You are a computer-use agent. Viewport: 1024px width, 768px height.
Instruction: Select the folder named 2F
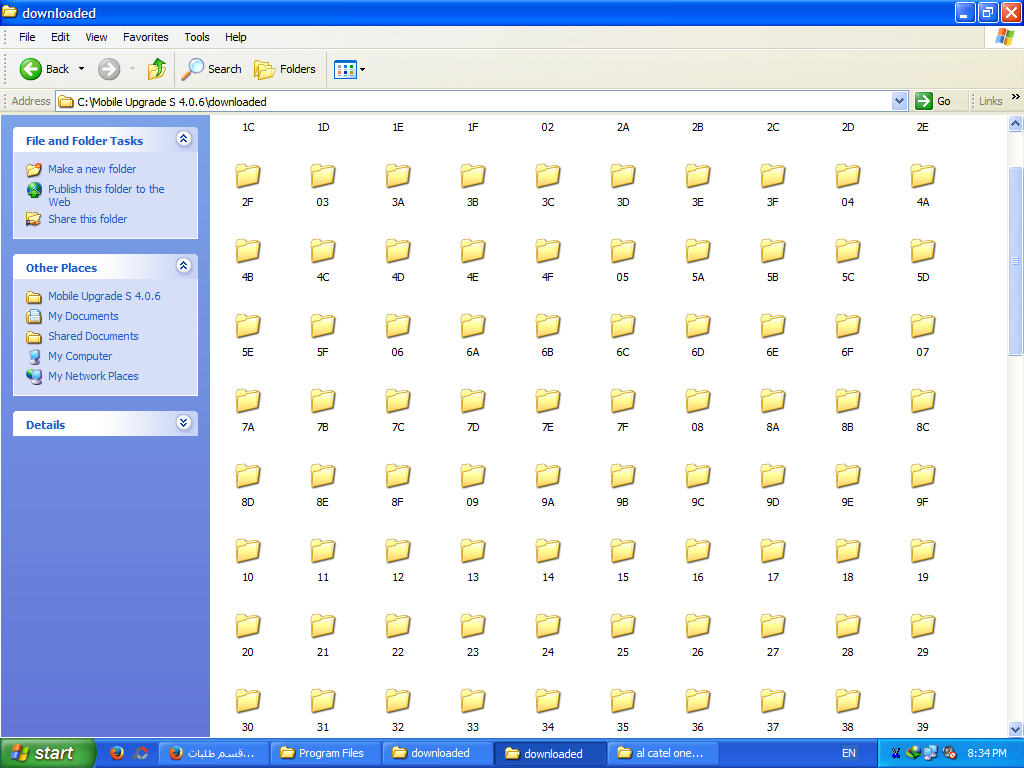pos(248,185)
